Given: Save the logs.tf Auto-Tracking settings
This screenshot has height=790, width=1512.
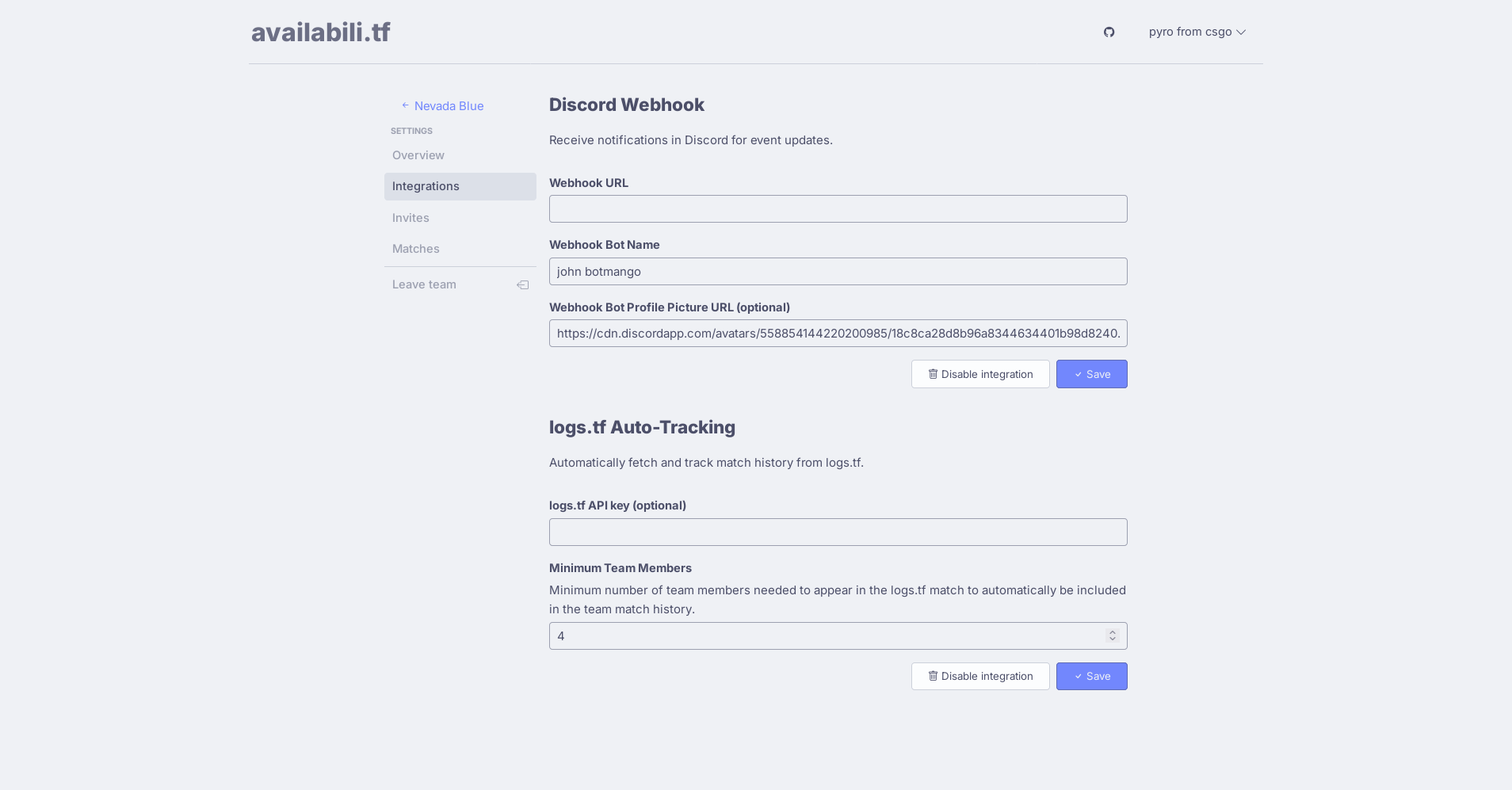Looking at the screenshot, I should click(1091, 677).
